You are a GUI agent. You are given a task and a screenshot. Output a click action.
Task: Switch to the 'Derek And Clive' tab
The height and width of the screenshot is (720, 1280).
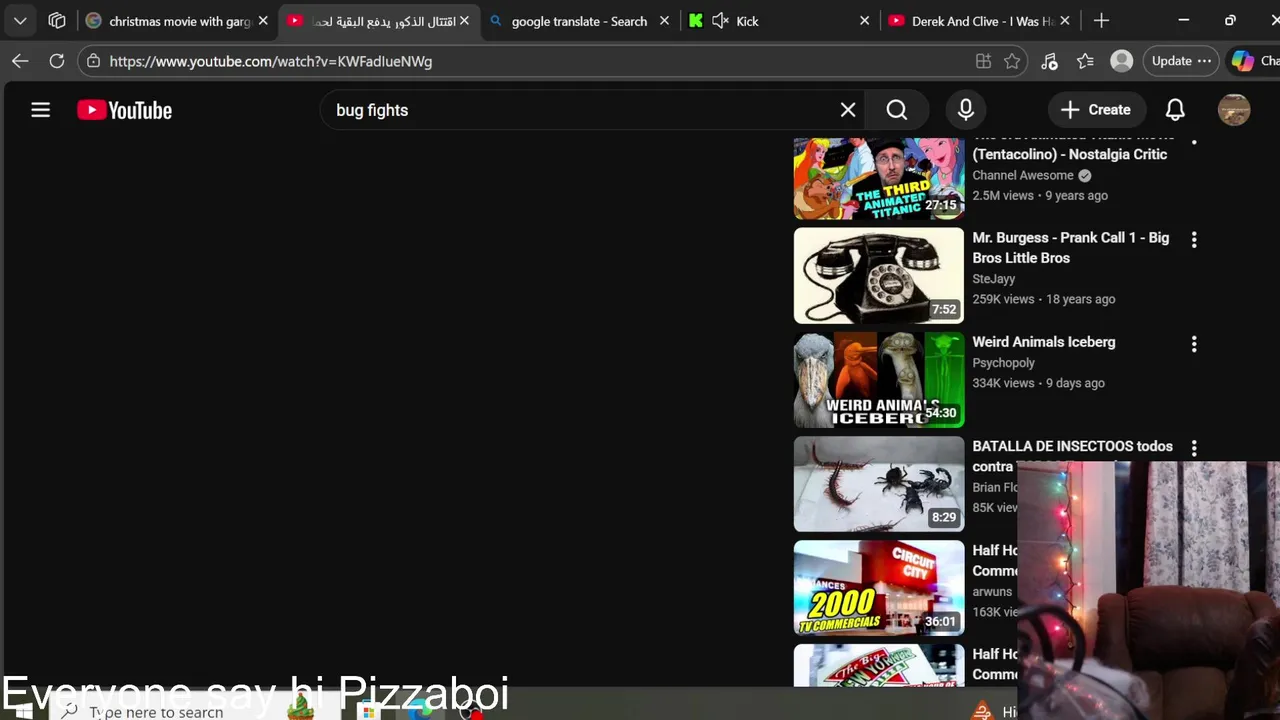coord(980,21)
